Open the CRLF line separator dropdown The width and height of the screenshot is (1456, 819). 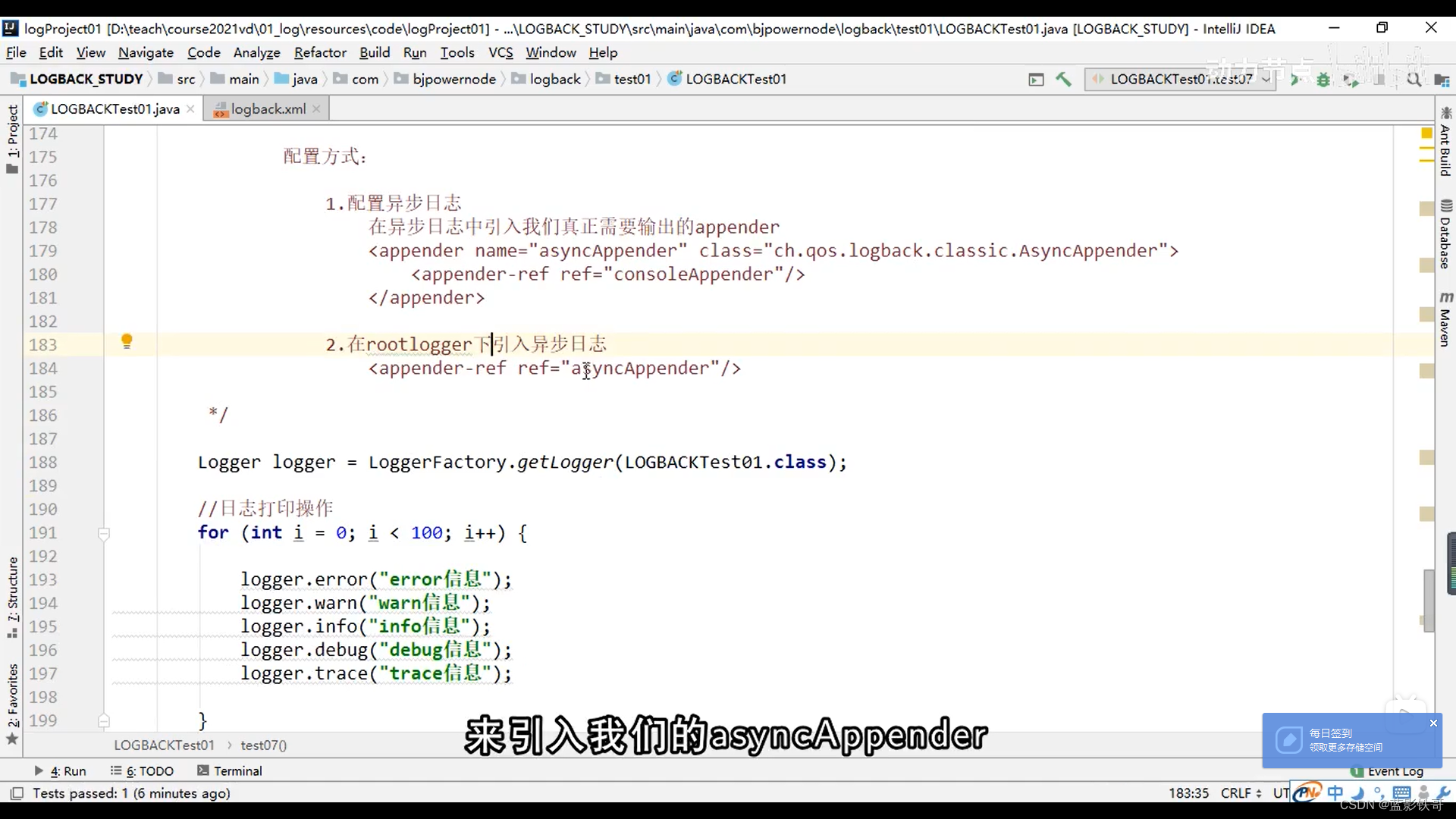tap(1241, 793)
